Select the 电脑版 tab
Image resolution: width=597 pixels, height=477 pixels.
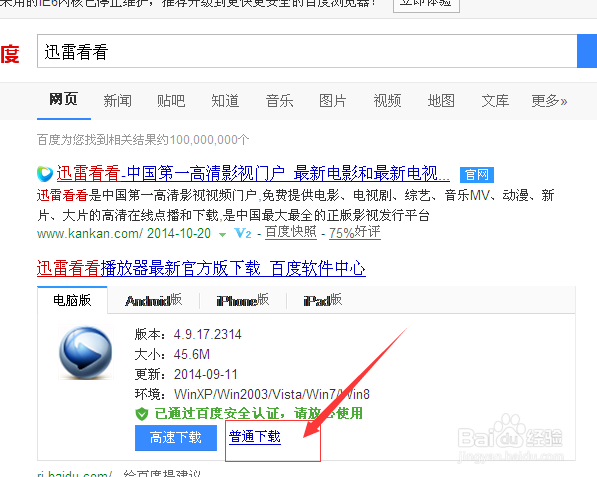pos(72,300)
